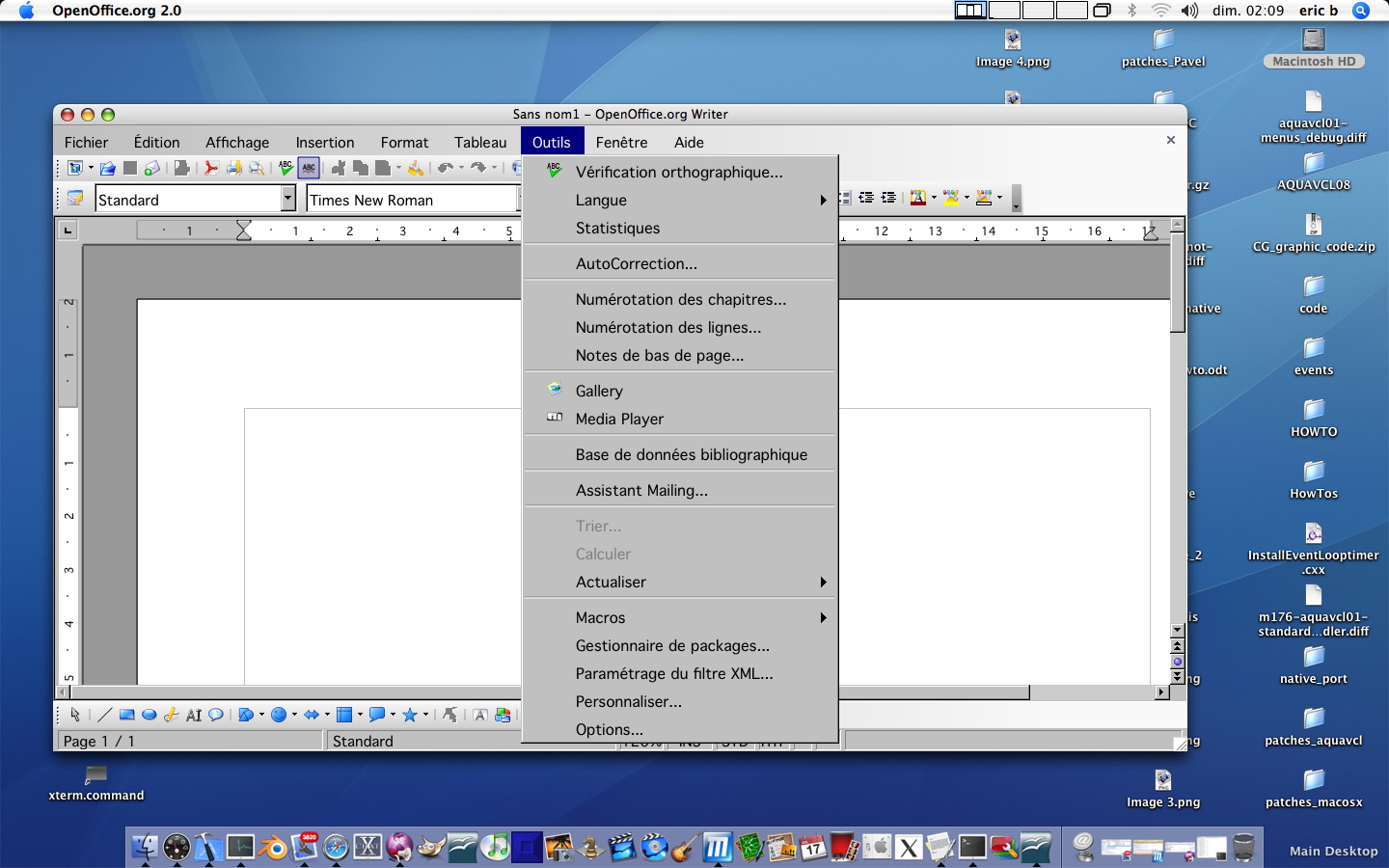The width and height of the screenshot is (1389, 868).
Task: Click Print file directly icon
Action: pyautogui.click(x=233, y=168)
